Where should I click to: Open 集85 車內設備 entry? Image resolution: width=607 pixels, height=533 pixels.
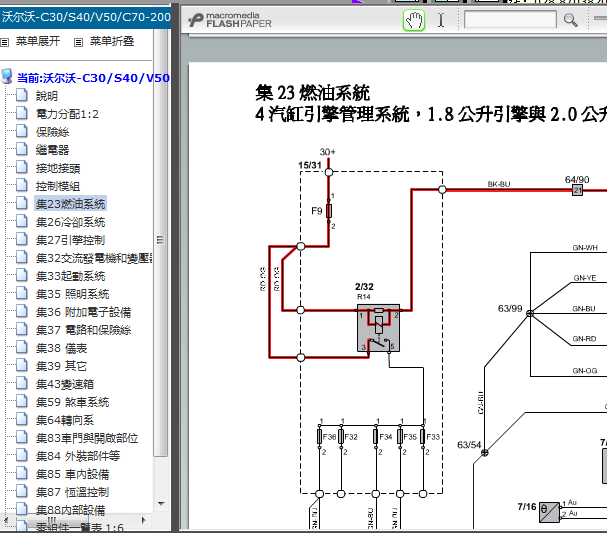click(72, 474)
